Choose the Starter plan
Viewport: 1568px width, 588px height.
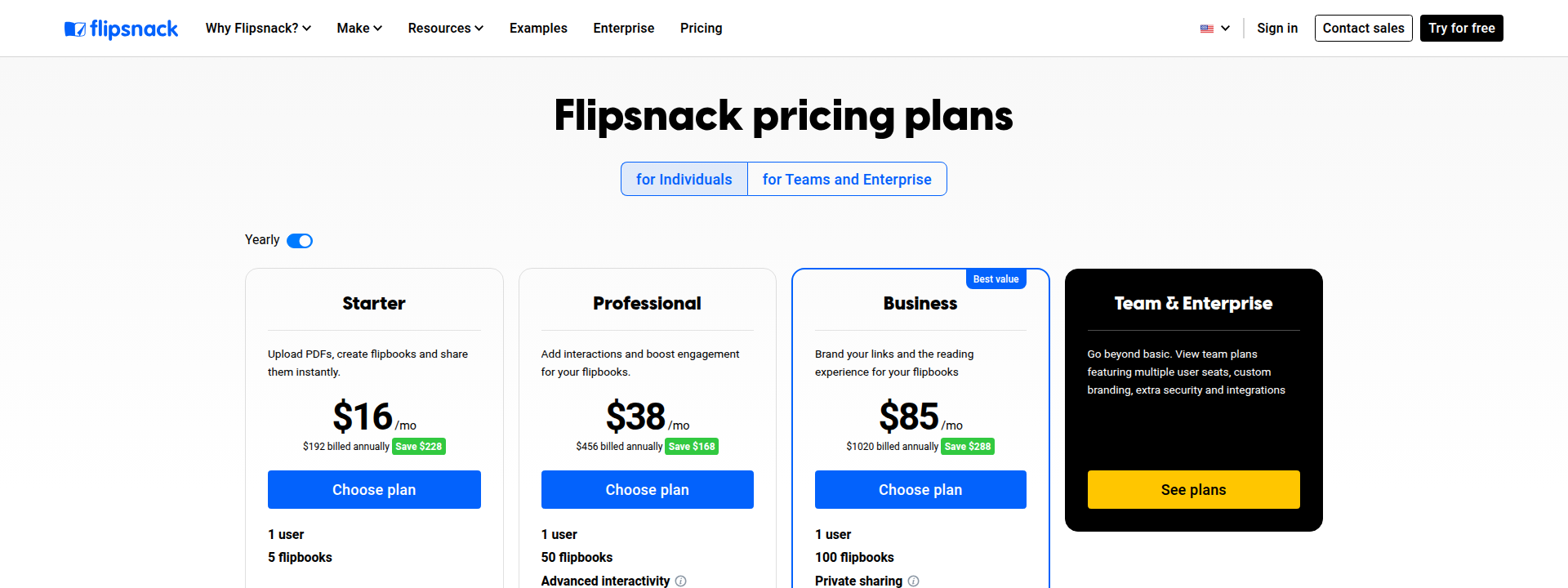374,489
